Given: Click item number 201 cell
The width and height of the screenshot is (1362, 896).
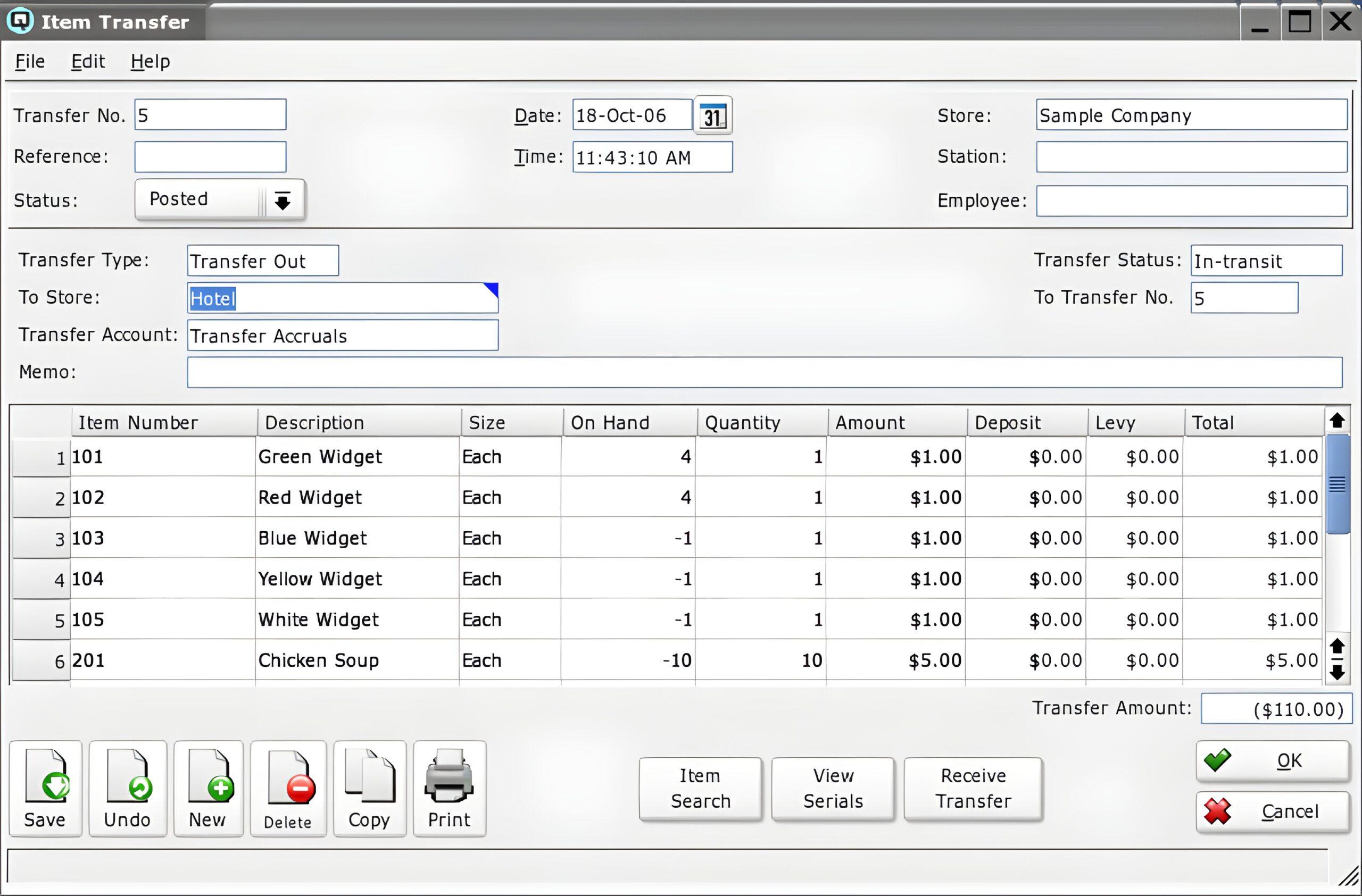Looking at the screenshot, I should tap(162, 660).
